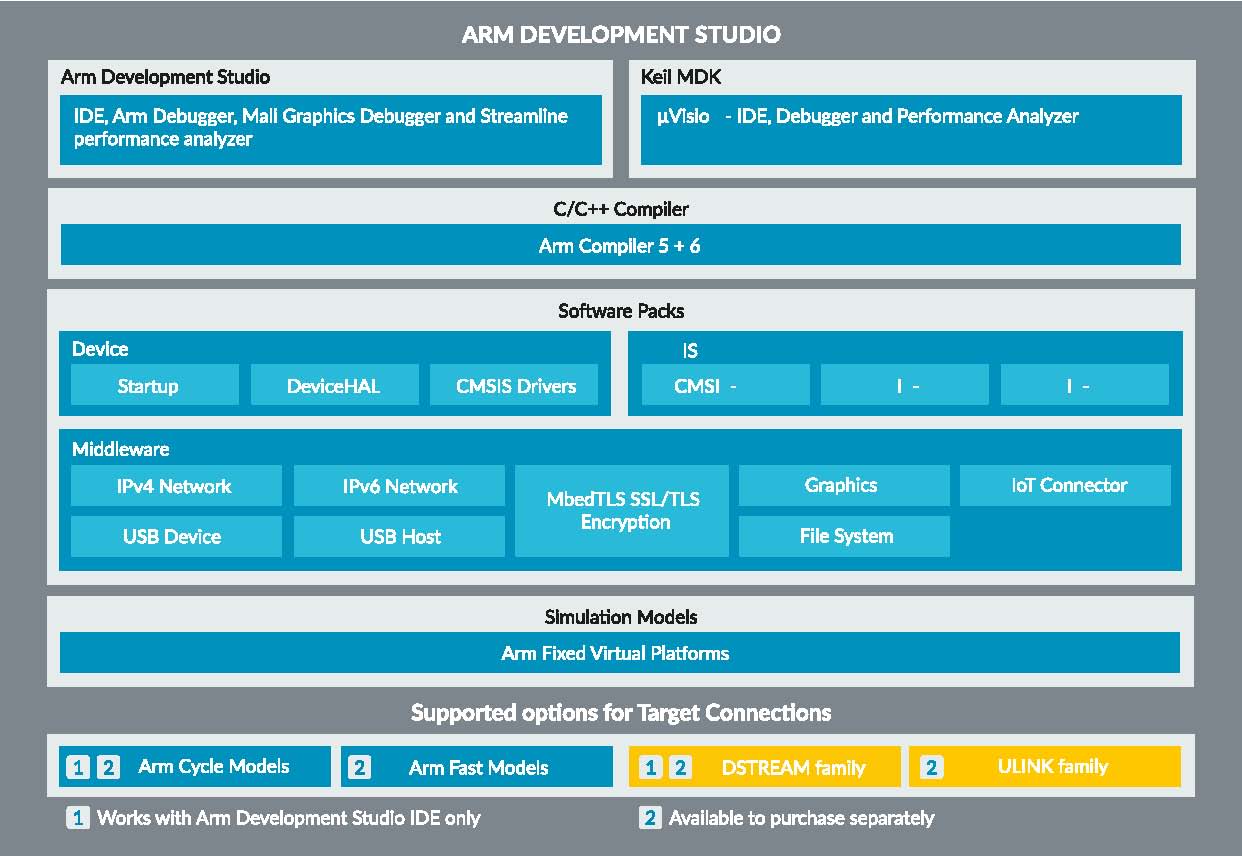Select "Available to purchase separately" legend text

click(x=802, y=818)
